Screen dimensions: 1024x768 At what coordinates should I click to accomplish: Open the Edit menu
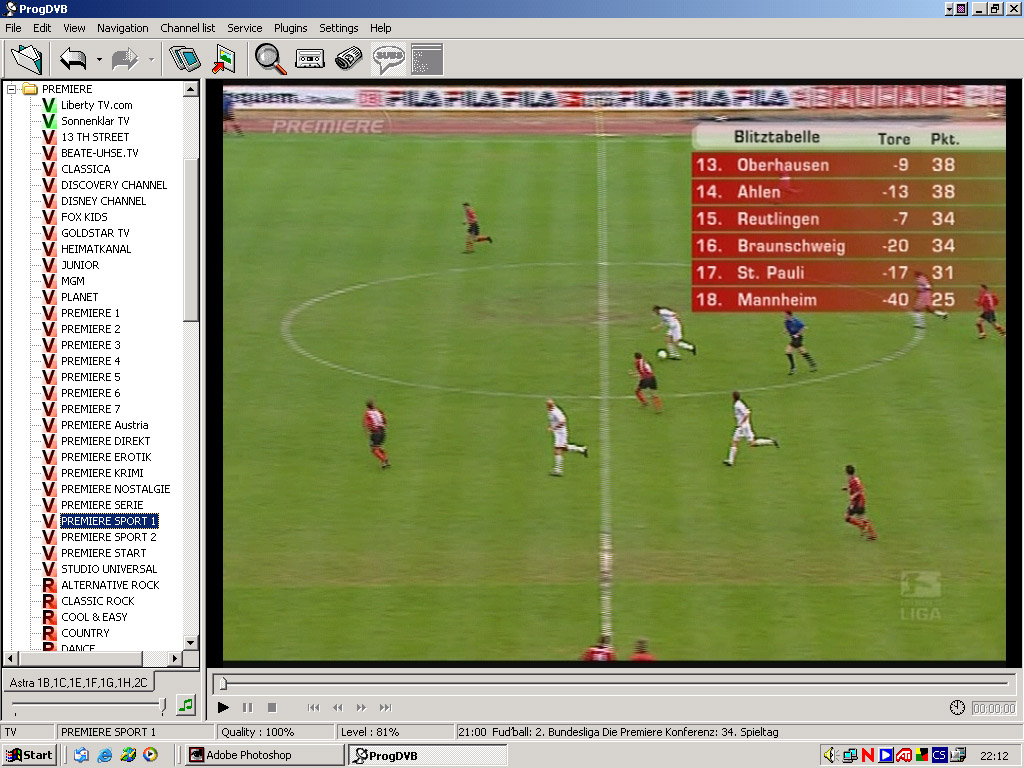click(x=42, y=28)
